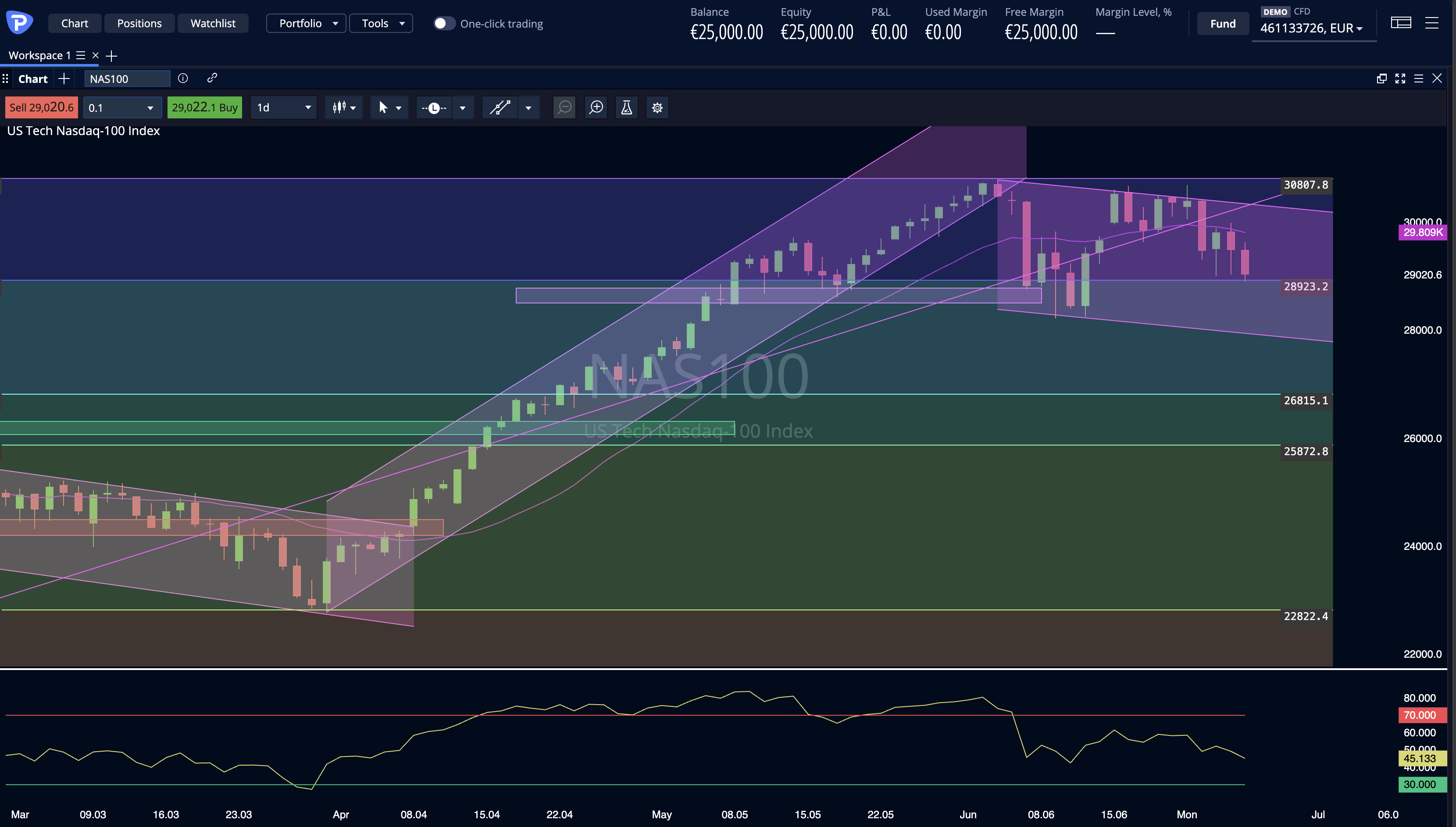Toggle chart panel fullscreen
This screenshot has height=827, width=1456.
(x=1400, y=78)
